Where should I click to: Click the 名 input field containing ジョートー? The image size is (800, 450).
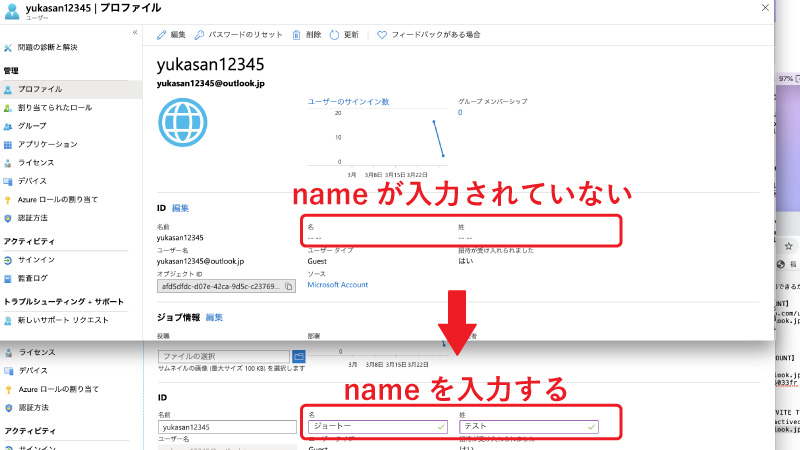375,426
